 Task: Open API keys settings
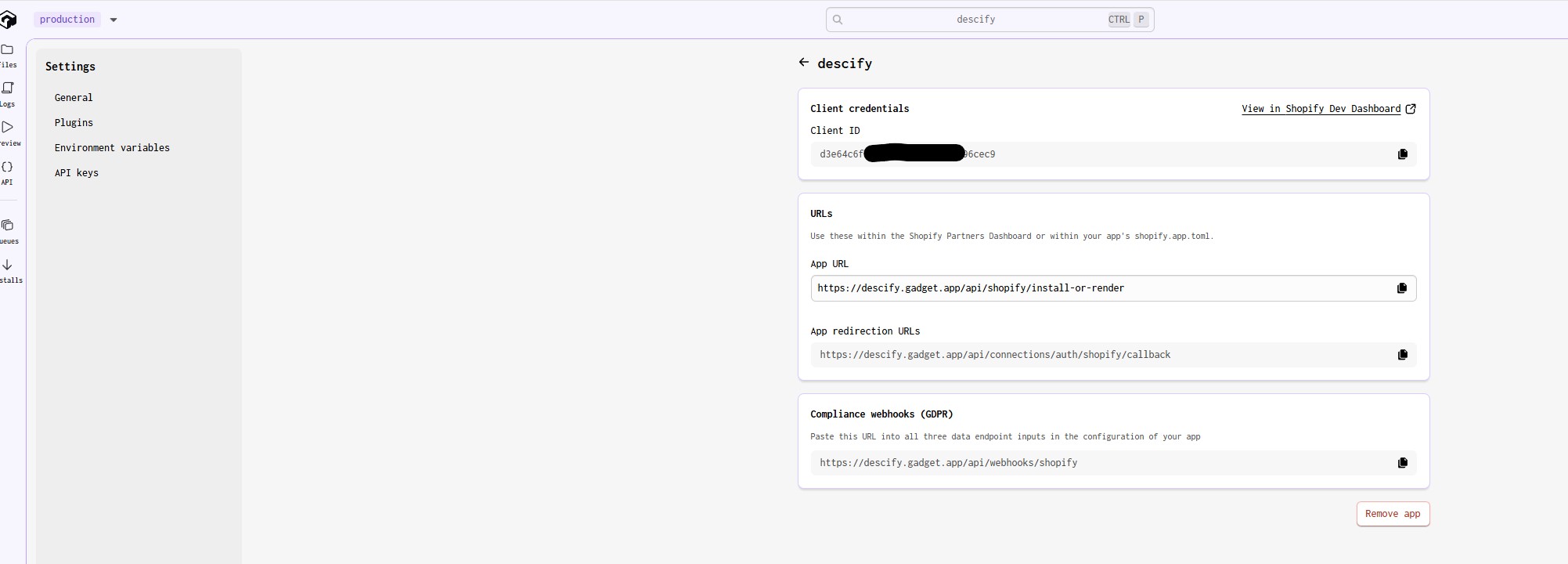77,173
